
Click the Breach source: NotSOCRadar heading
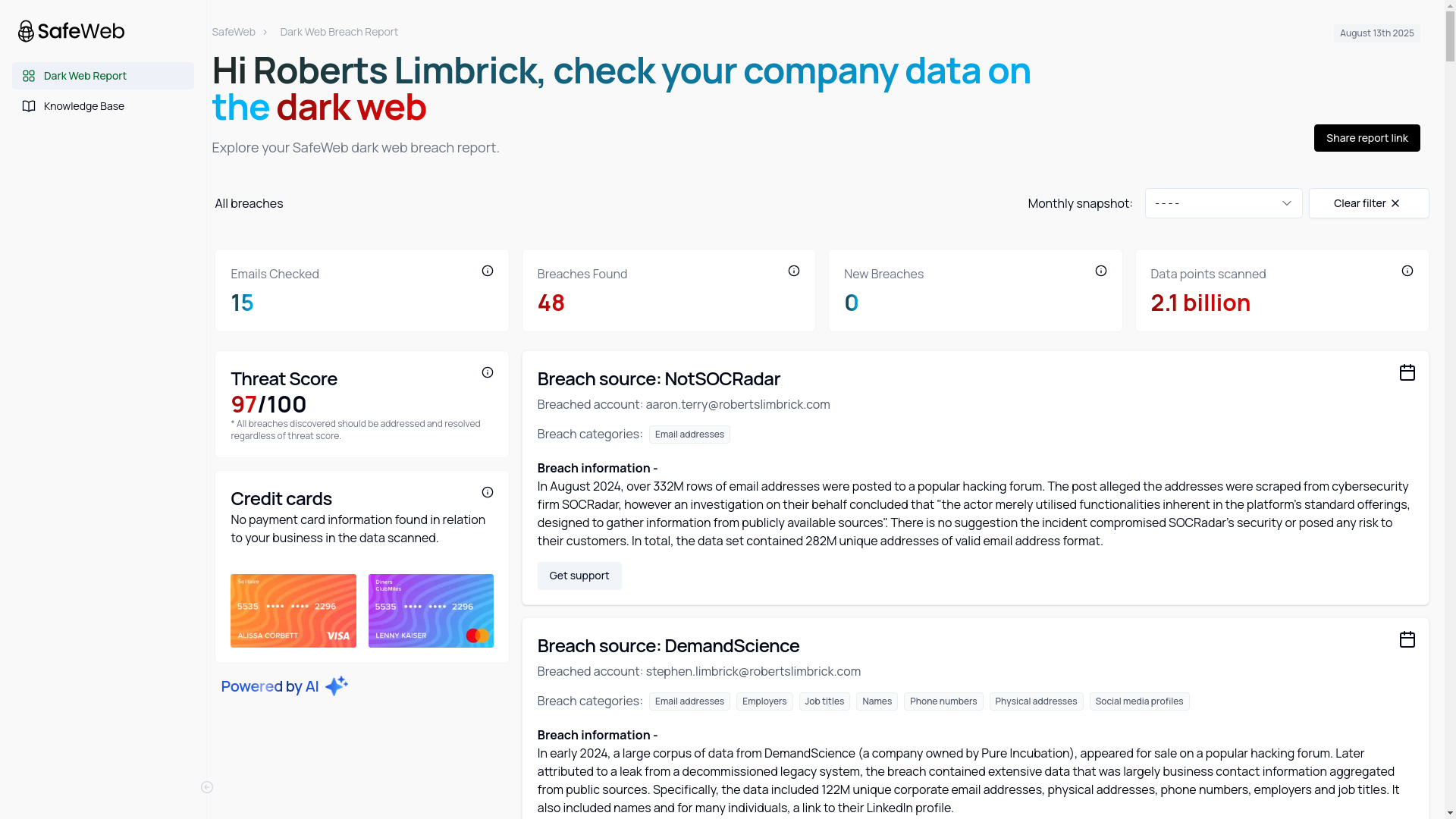[x=658, y=378]
